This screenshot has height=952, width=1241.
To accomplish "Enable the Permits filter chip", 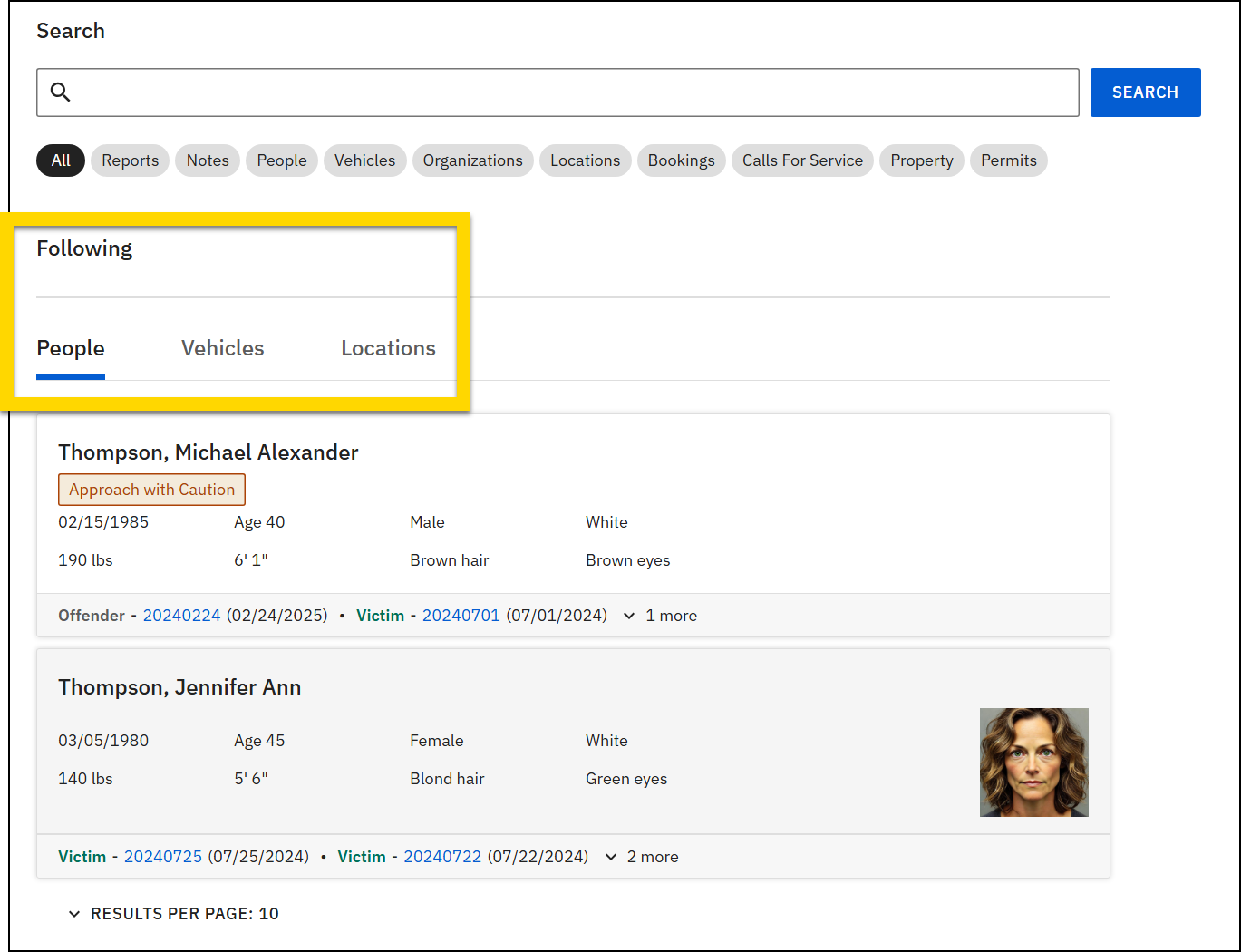I will click(x=1008, y=160).
